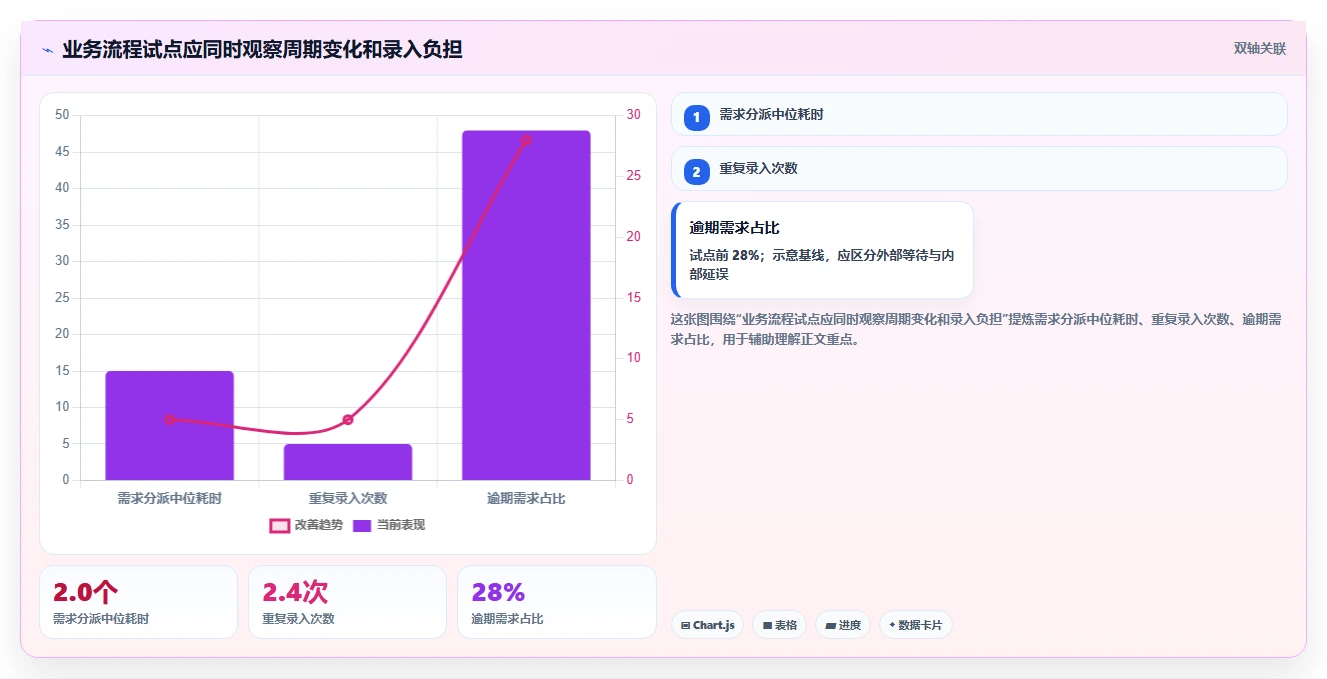Click the title 业务流程试点应同时观察周期变化和录入负担
The height and width of the screenshot is (679, 1327).
262,49
